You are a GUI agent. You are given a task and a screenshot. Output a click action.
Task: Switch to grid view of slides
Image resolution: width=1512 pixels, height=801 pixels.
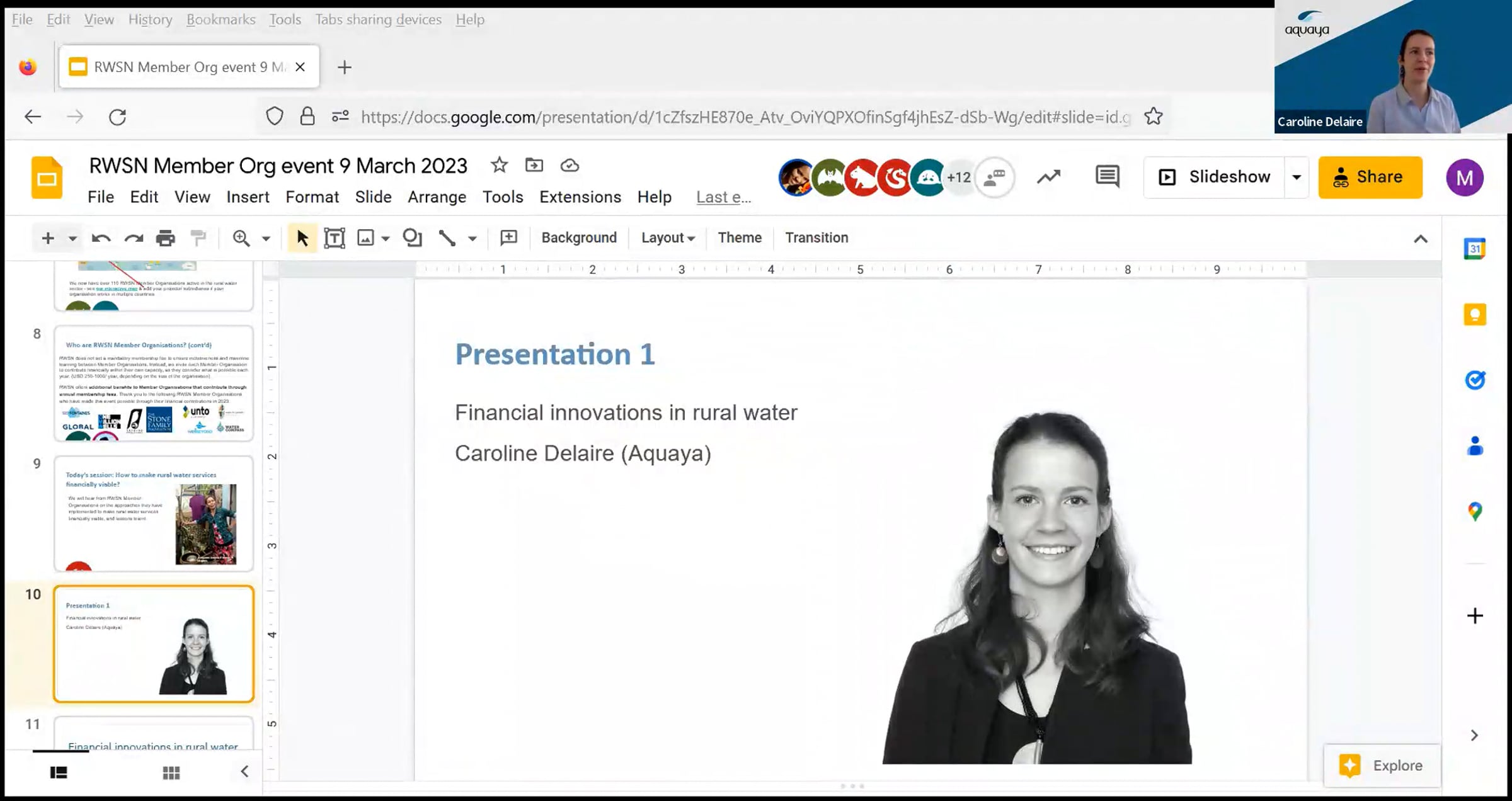tap(171, 772)
